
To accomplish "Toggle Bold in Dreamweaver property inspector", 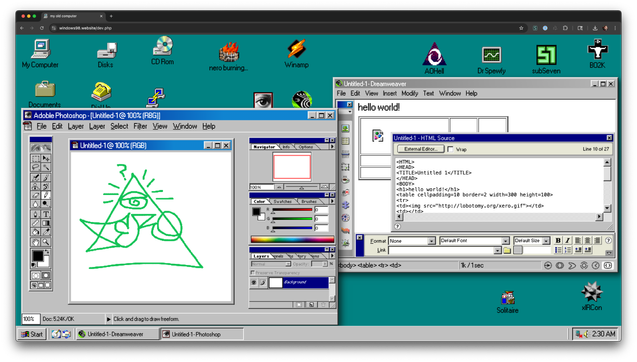I will point(558,241).
